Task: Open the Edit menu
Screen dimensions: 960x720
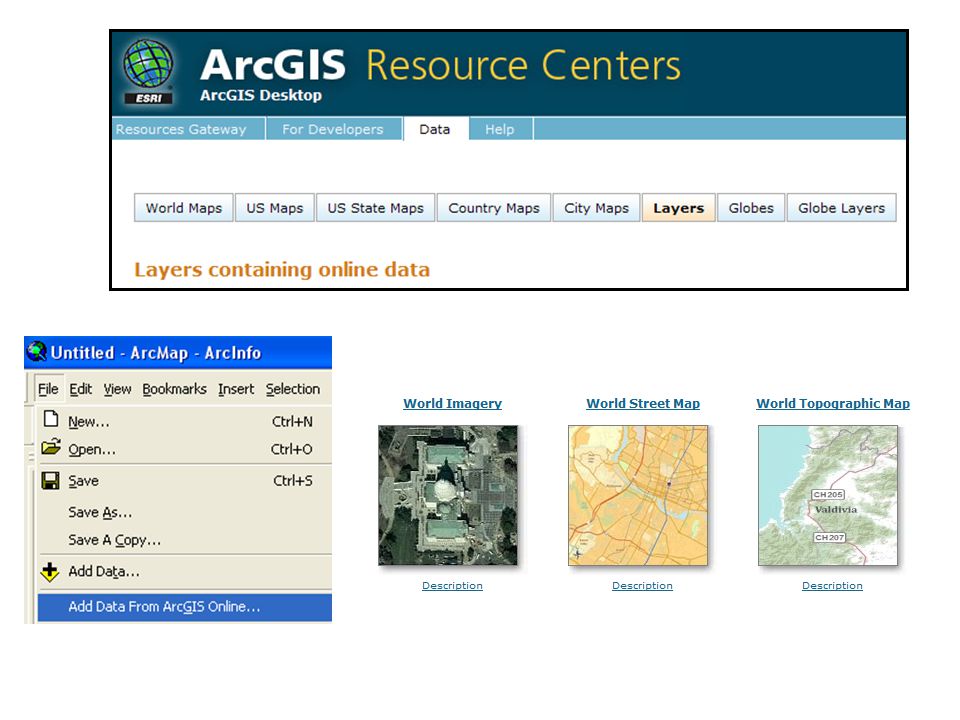Action: 80,389
